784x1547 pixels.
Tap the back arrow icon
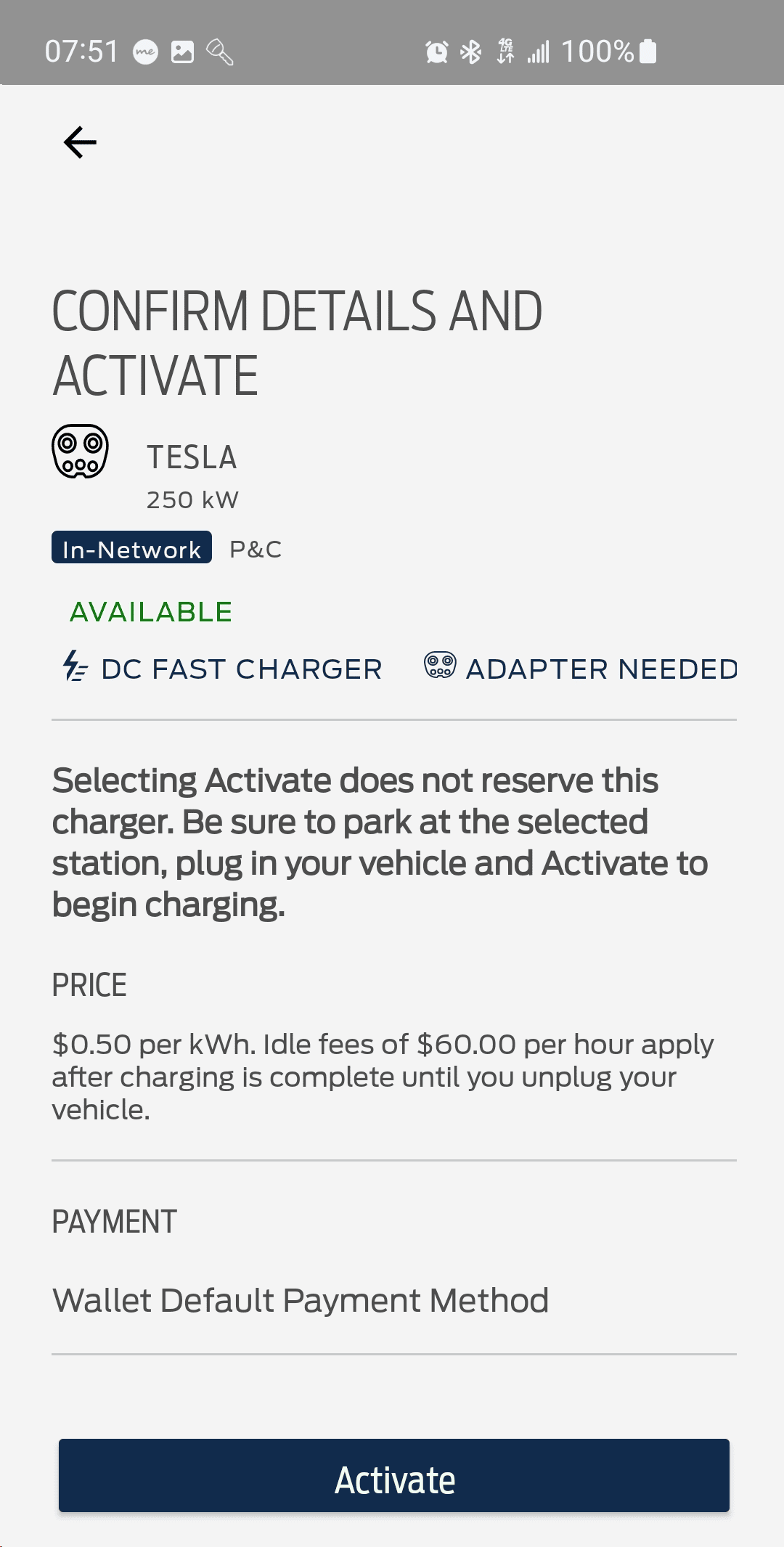coord(80,142)
